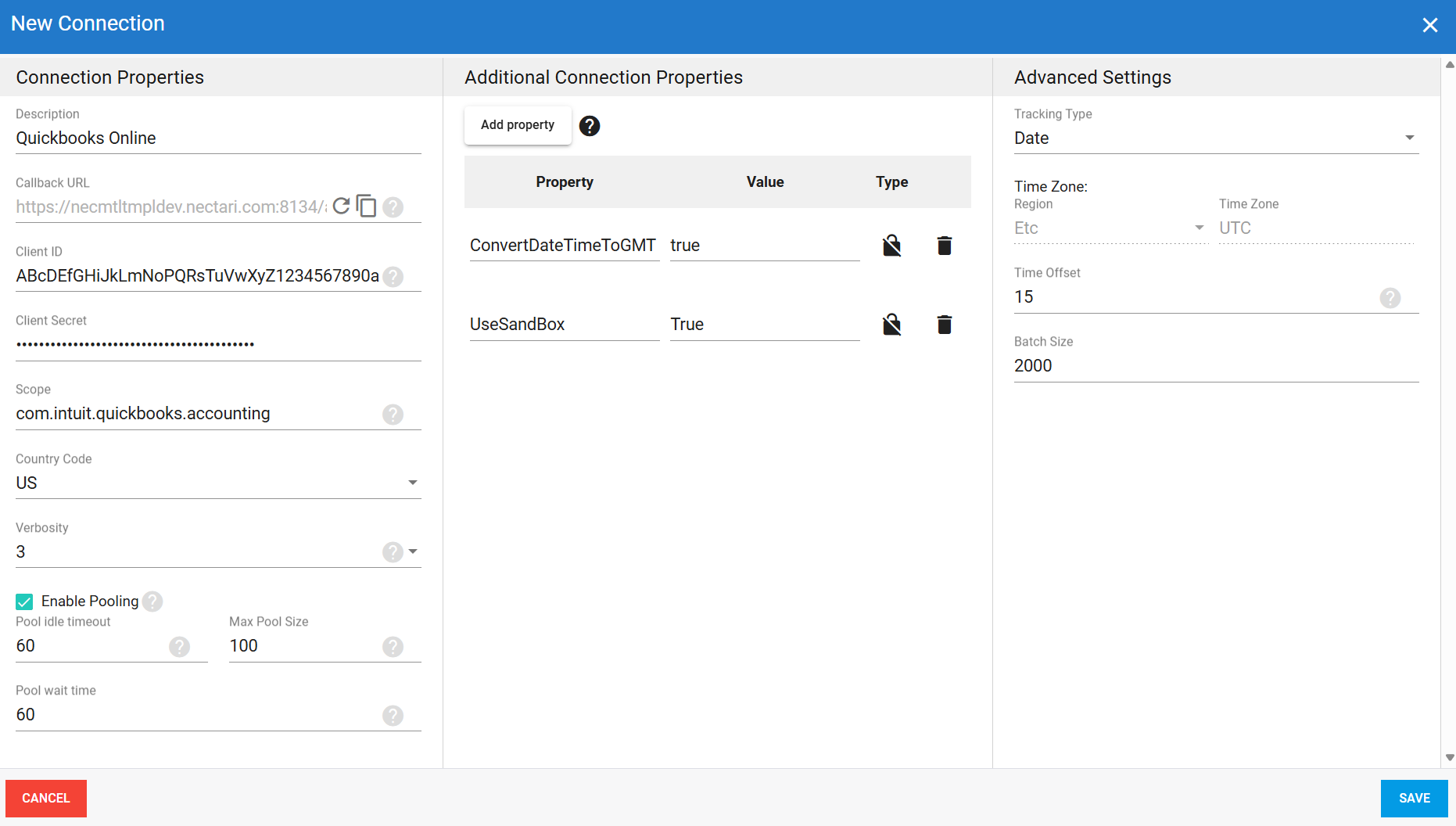The width and height of the screenshot is (1456, 826).
Task: Click the Value column header
Action: coord(765,182)
